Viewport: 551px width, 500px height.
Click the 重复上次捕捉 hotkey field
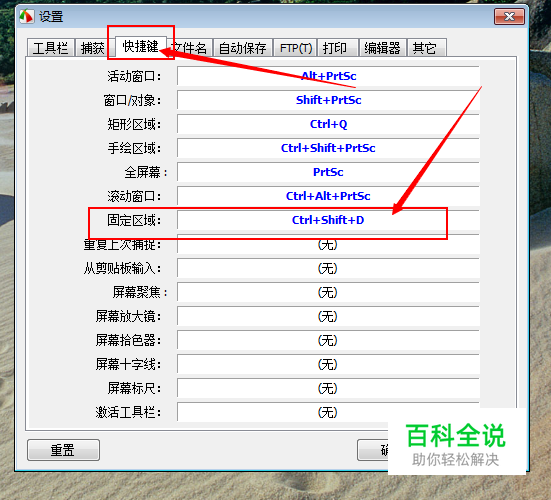pyautogui.click(x=329, y=244)
